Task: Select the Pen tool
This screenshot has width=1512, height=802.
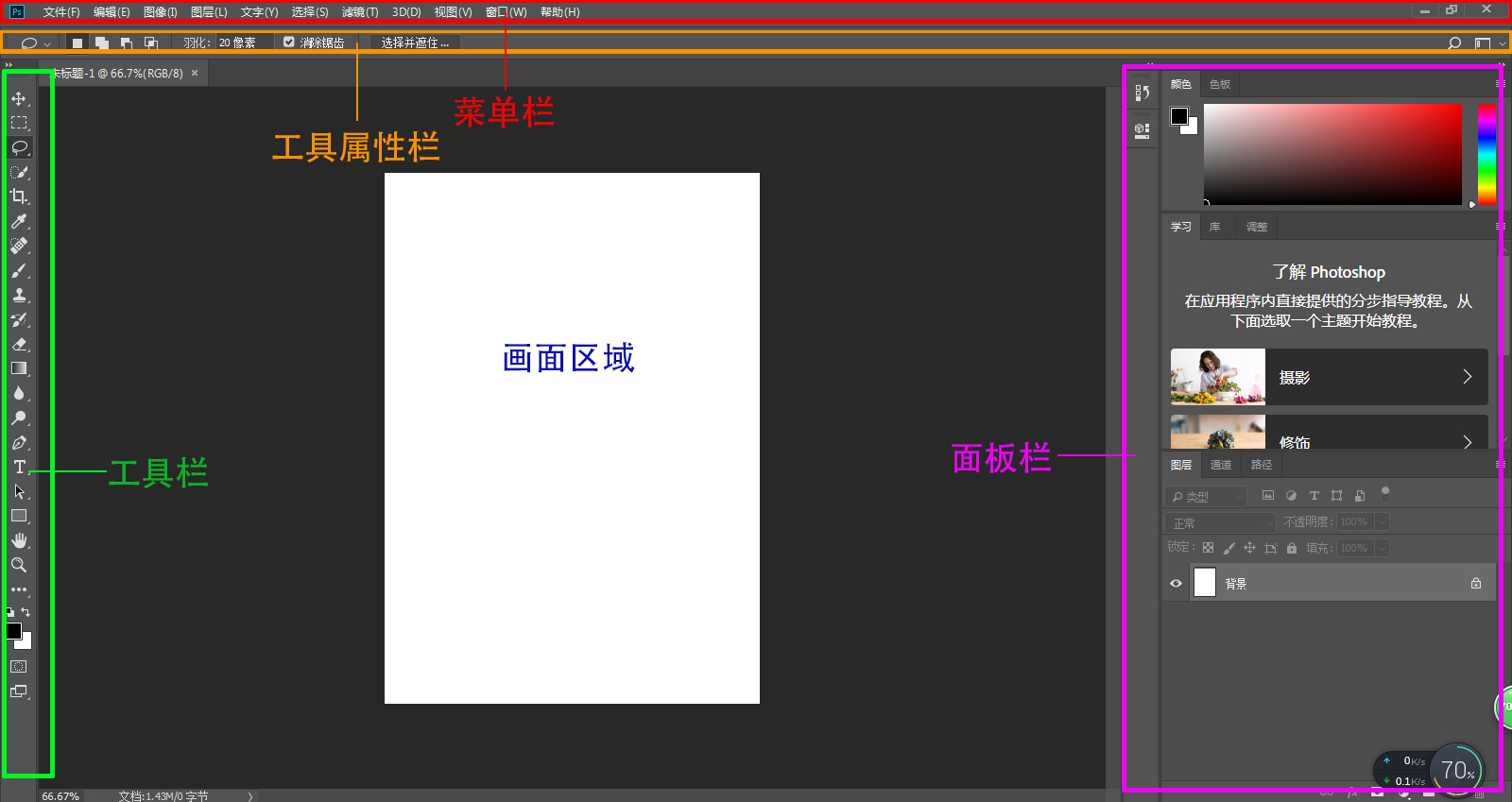Action: (19, 442)
